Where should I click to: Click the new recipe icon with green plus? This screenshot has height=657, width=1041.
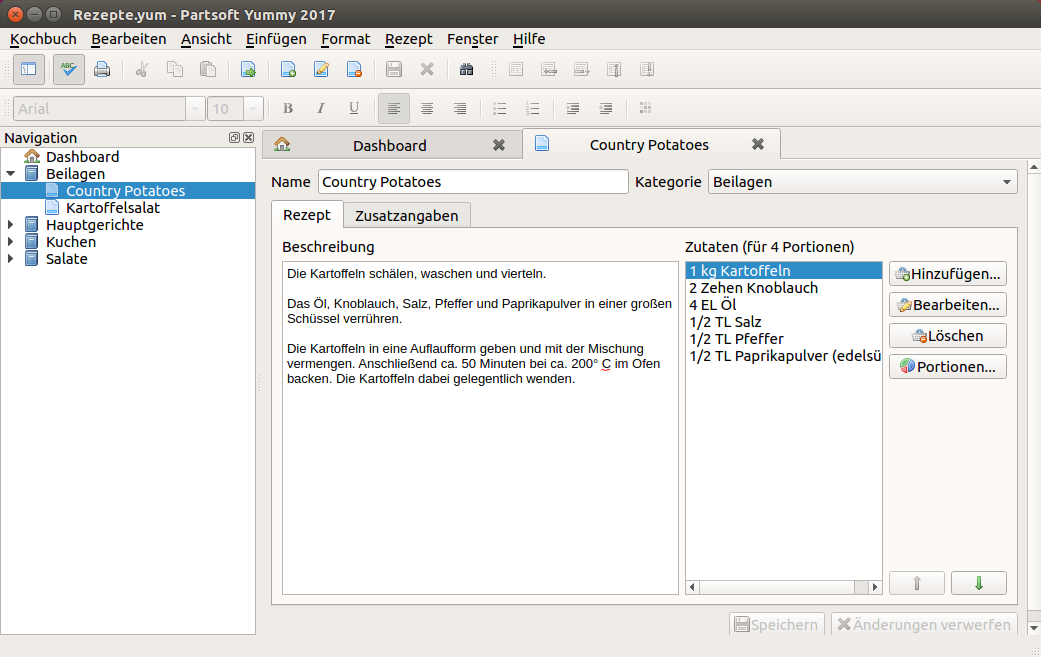(288, 70)
